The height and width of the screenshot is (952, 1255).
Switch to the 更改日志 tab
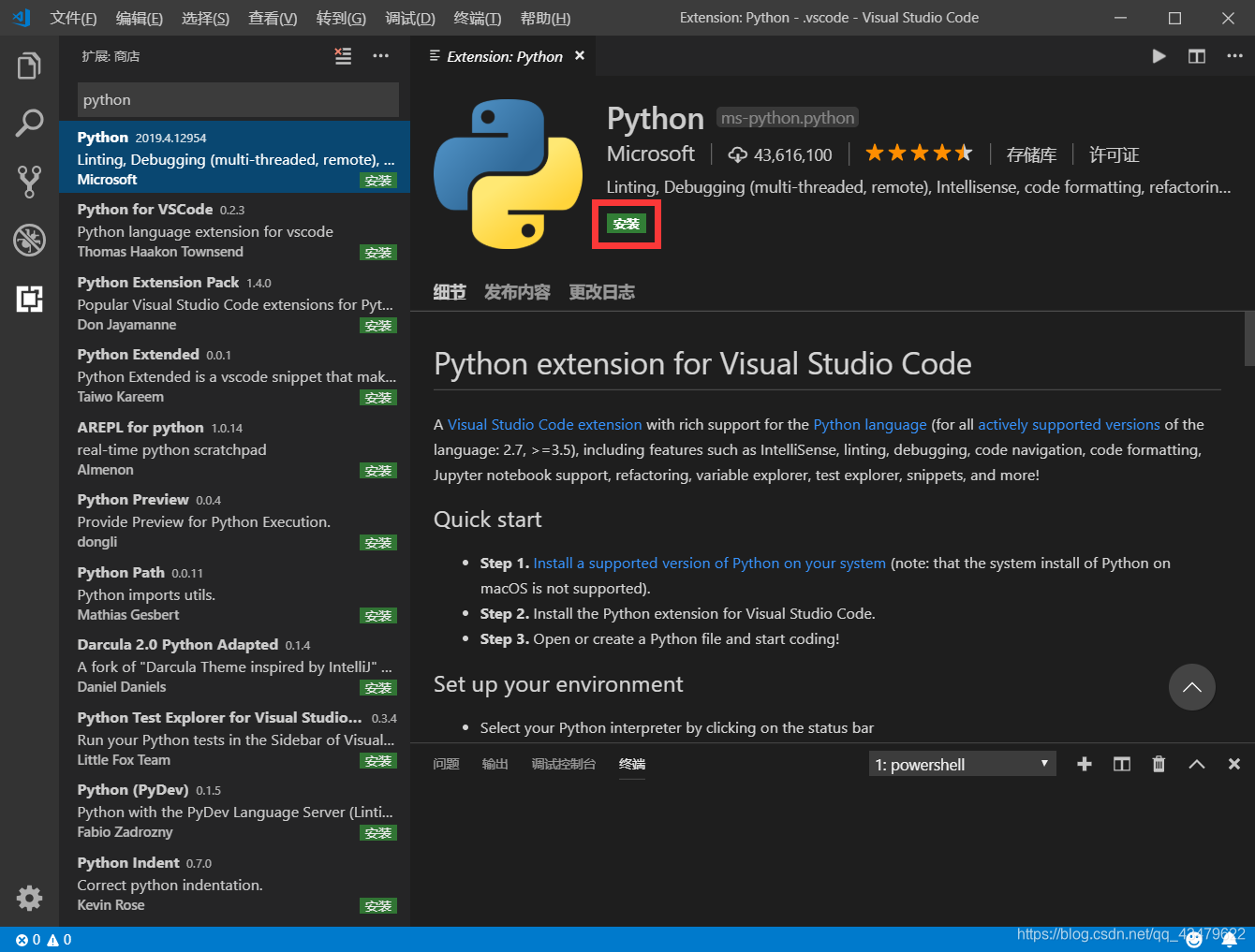(602, 291)
